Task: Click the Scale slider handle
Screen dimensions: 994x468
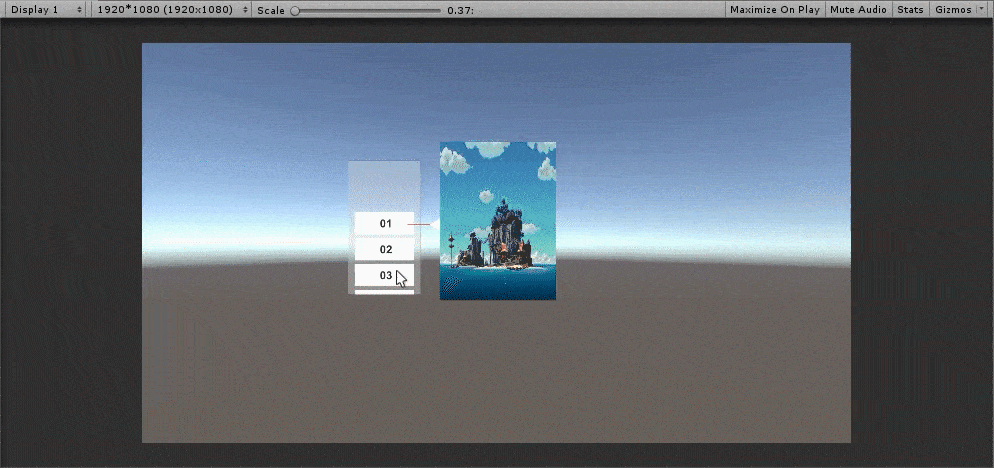Action: coord(295,11)
